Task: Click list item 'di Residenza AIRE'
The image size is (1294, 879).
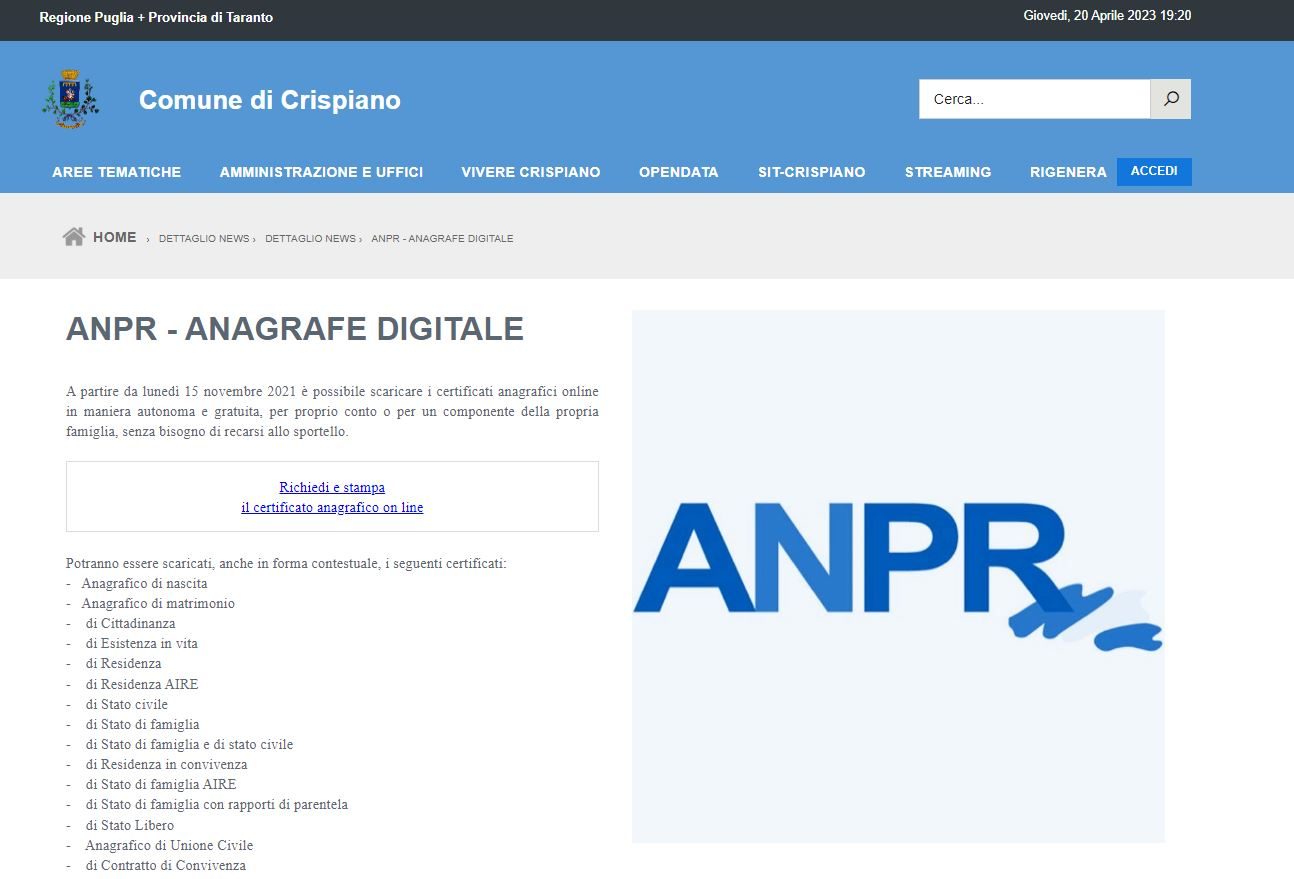Action: coord(142,684)
